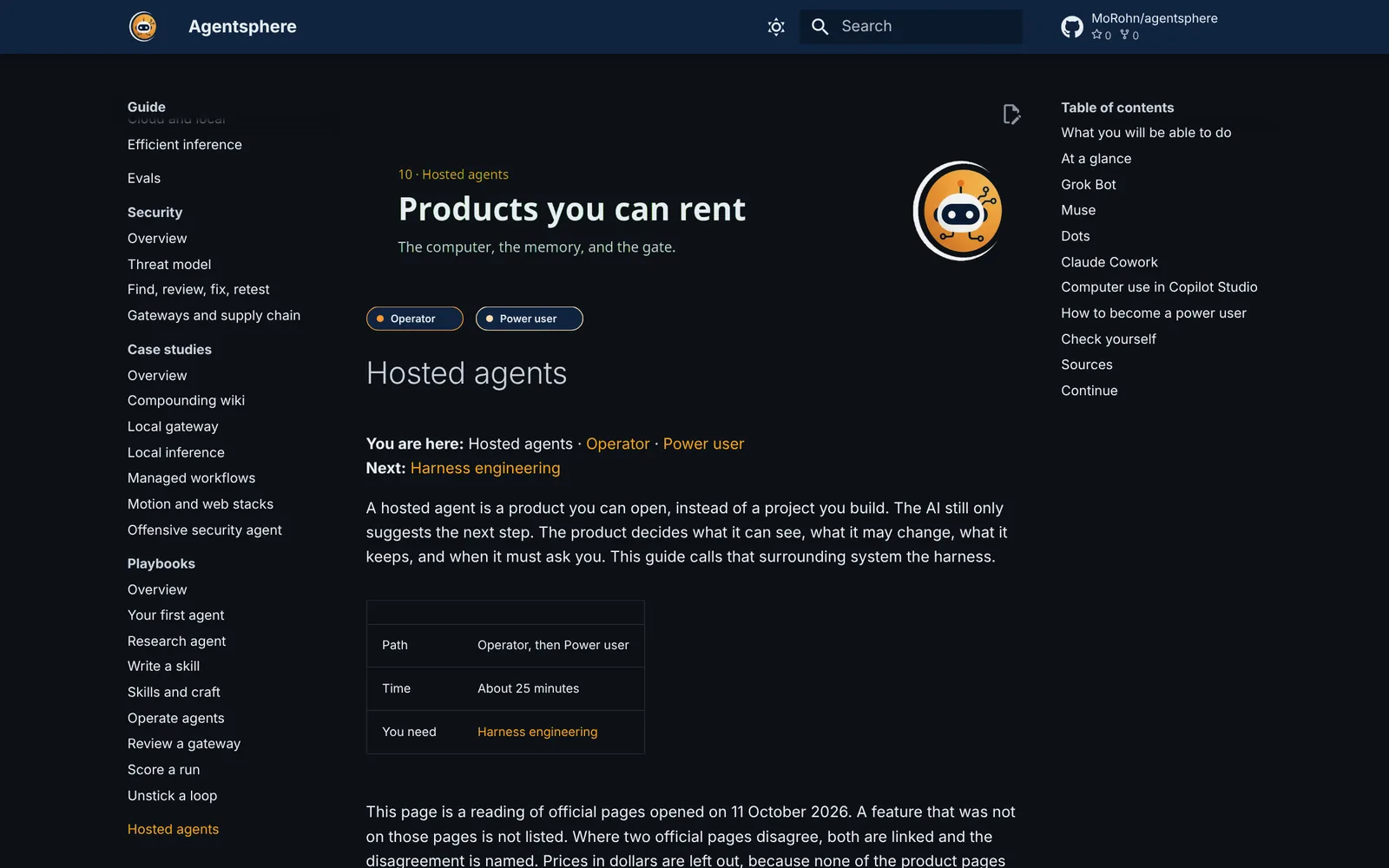The image size is (1389, 868).
Task: Click the large robot hero image
Action: [x=958, y=211]
